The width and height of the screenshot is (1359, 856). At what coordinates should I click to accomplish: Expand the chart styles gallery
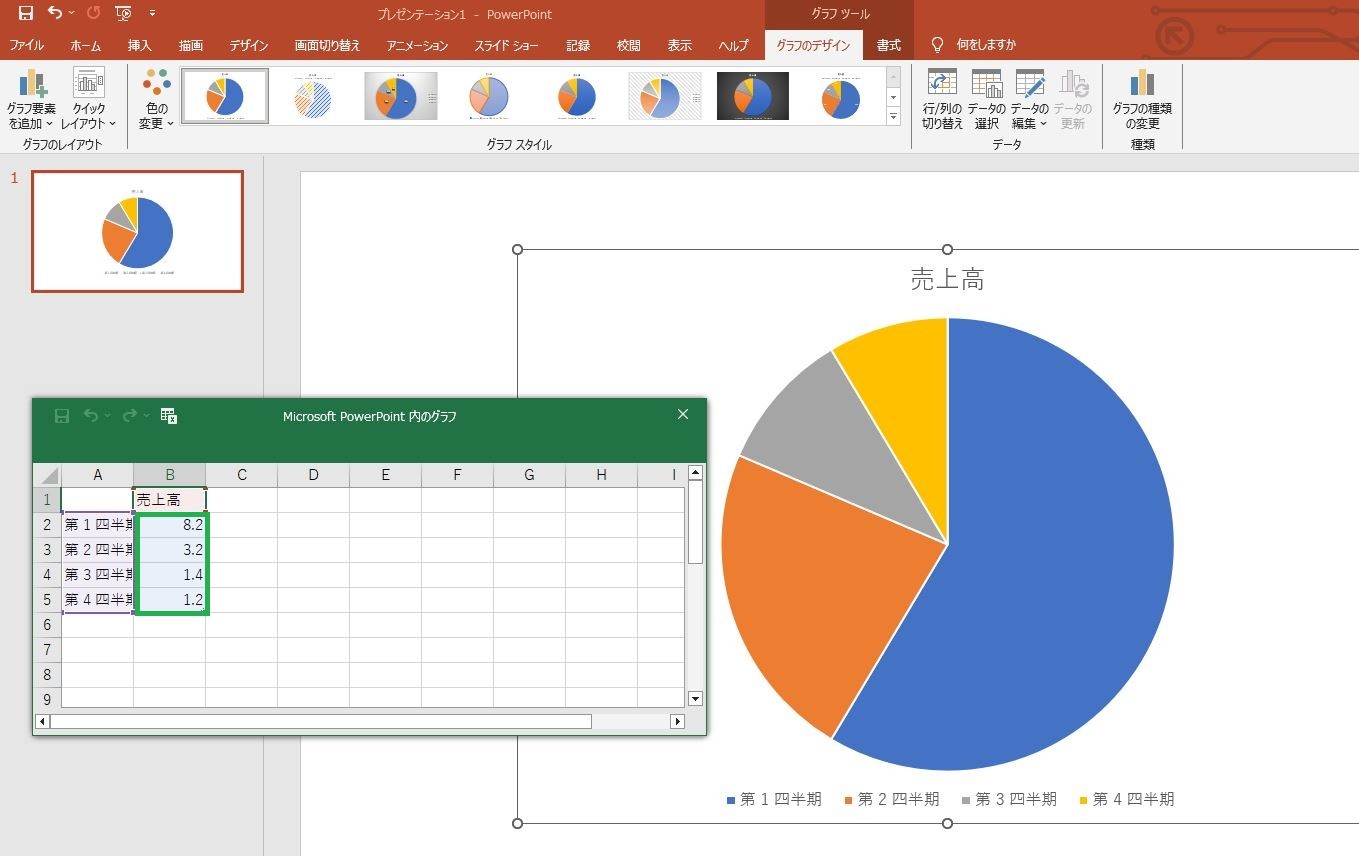[893, 117]
